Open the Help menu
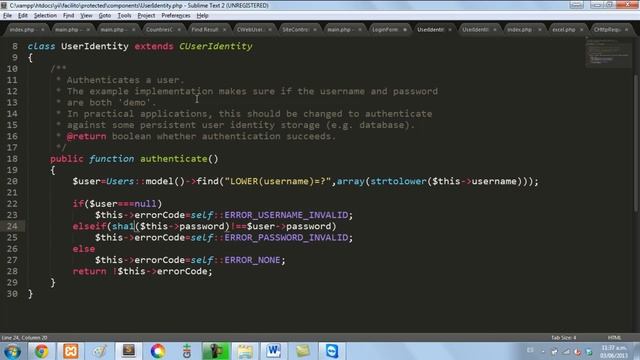The width and height of the screenshot is (640, 360). click(202, 16)
